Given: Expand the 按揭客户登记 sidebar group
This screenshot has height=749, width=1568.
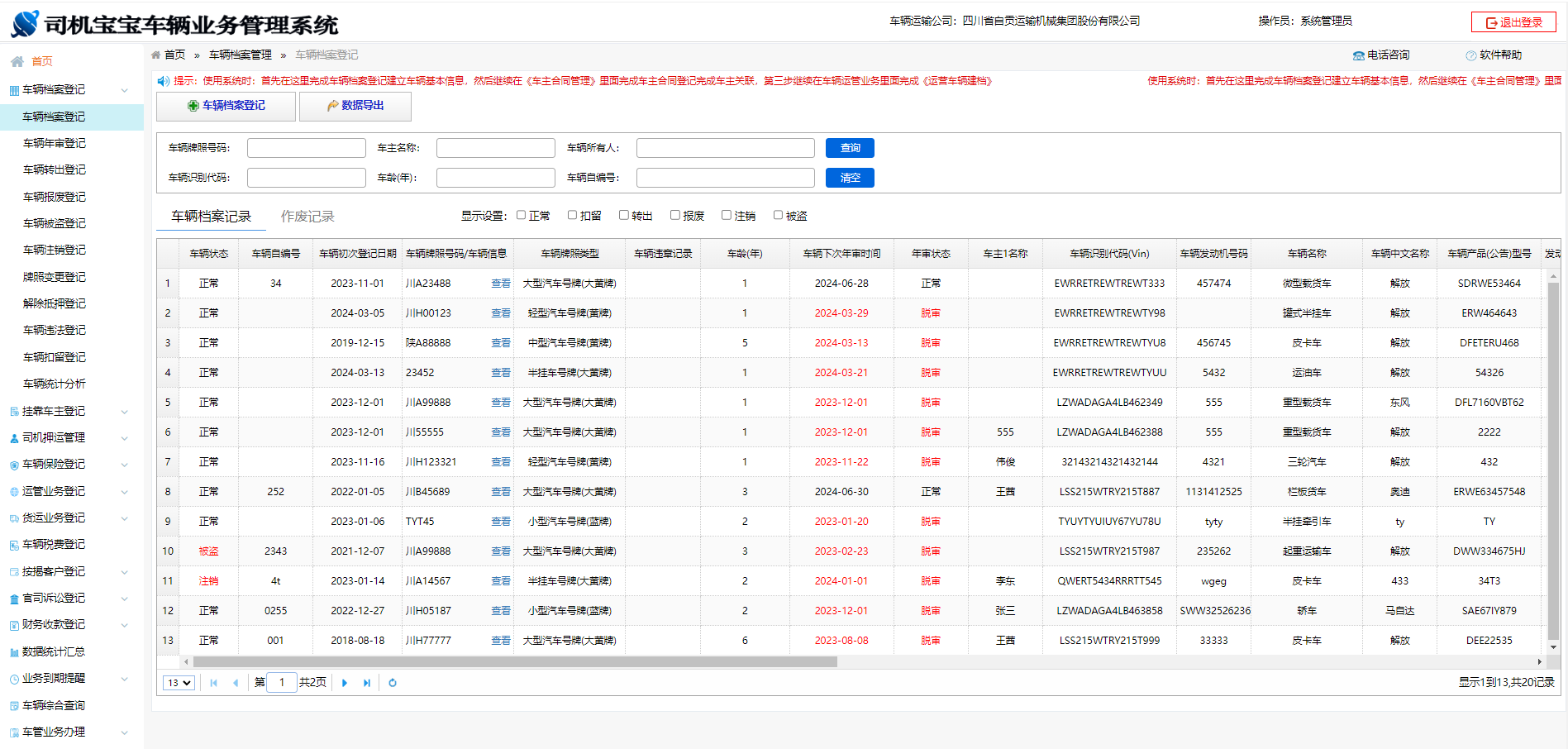Looking at the screenshot, I should pyautogui.click(x=125, y=572).
